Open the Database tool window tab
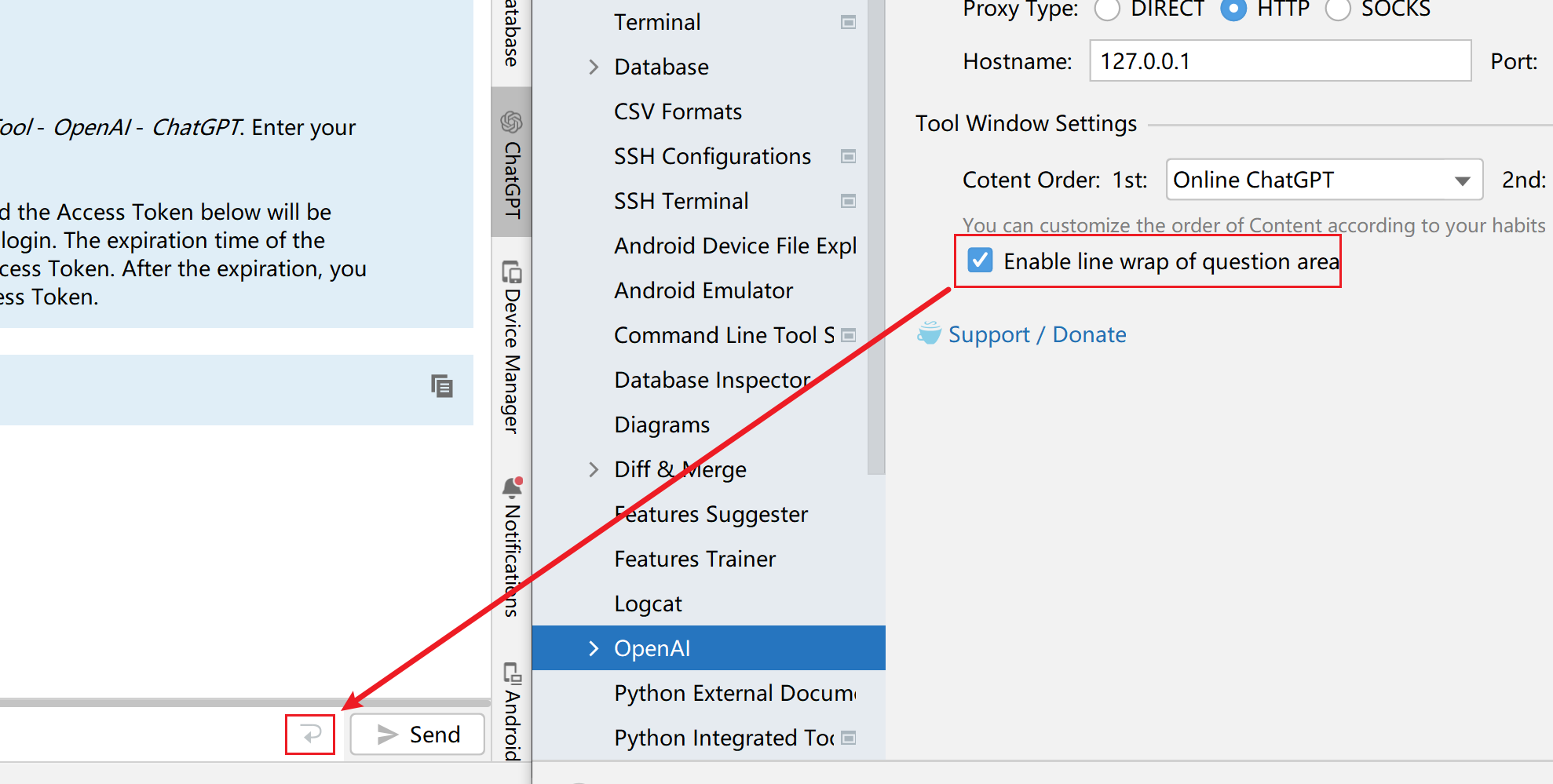Viewport: 1553px width, 784px height. coord(512,34)
